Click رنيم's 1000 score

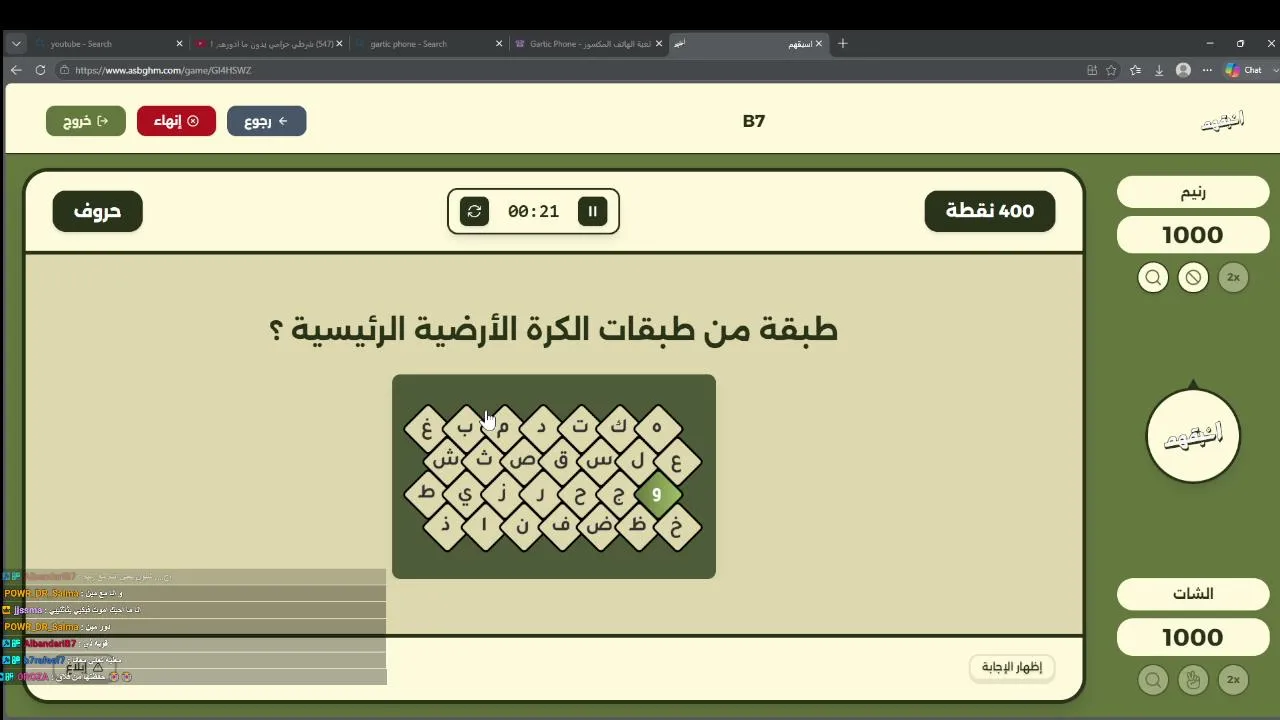pos(1193,235)
